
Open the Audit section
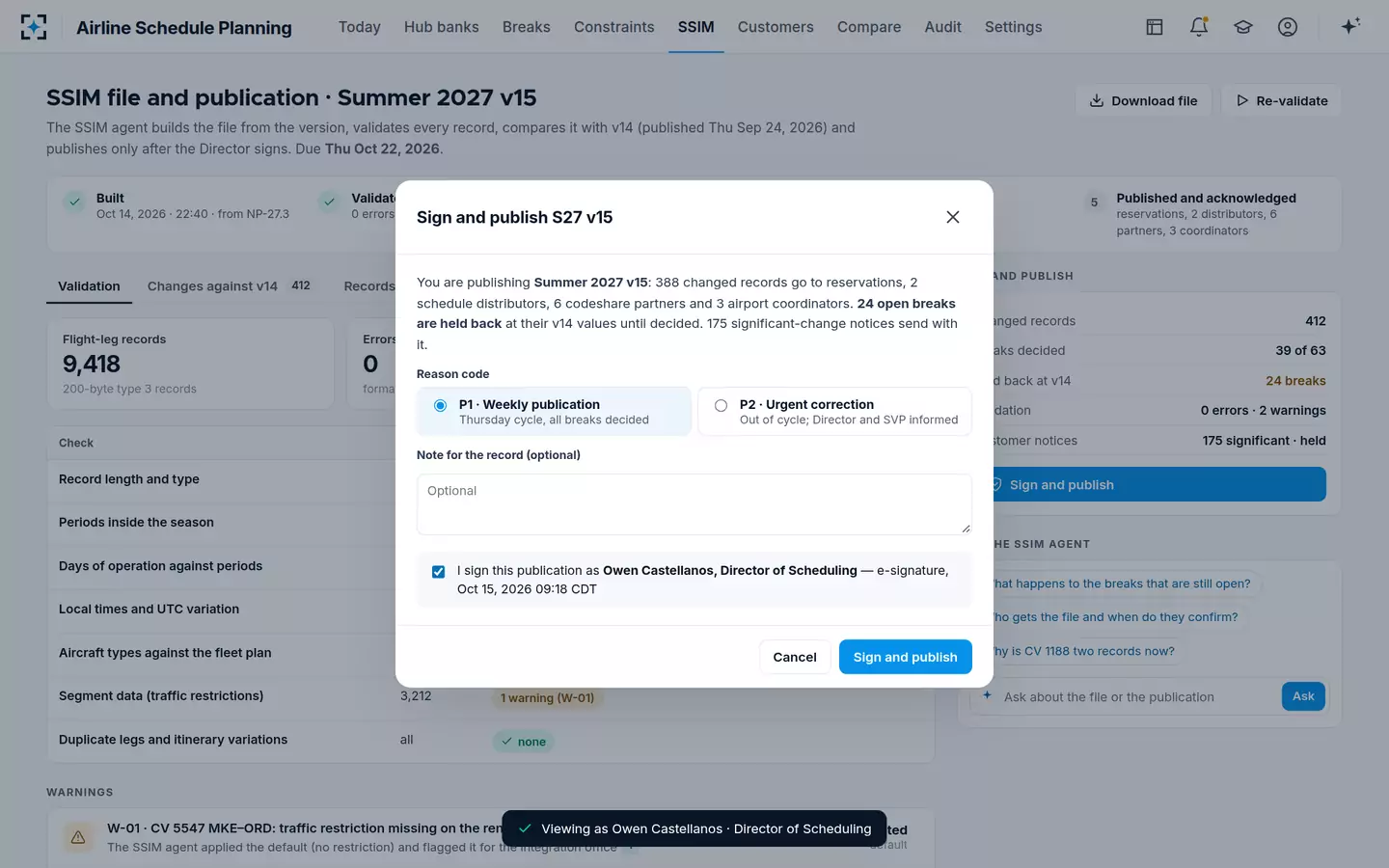pos(943,27)
